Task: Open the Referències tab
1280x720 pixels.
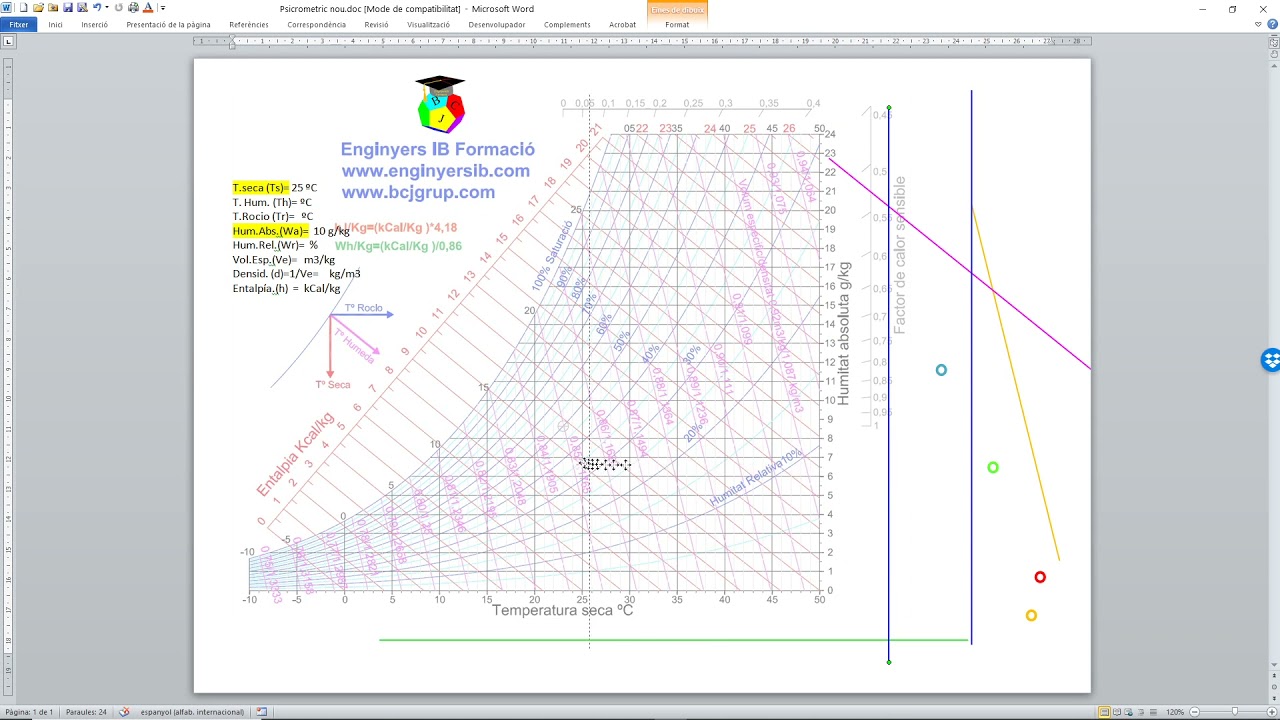Action: click(x=248, y=24)
